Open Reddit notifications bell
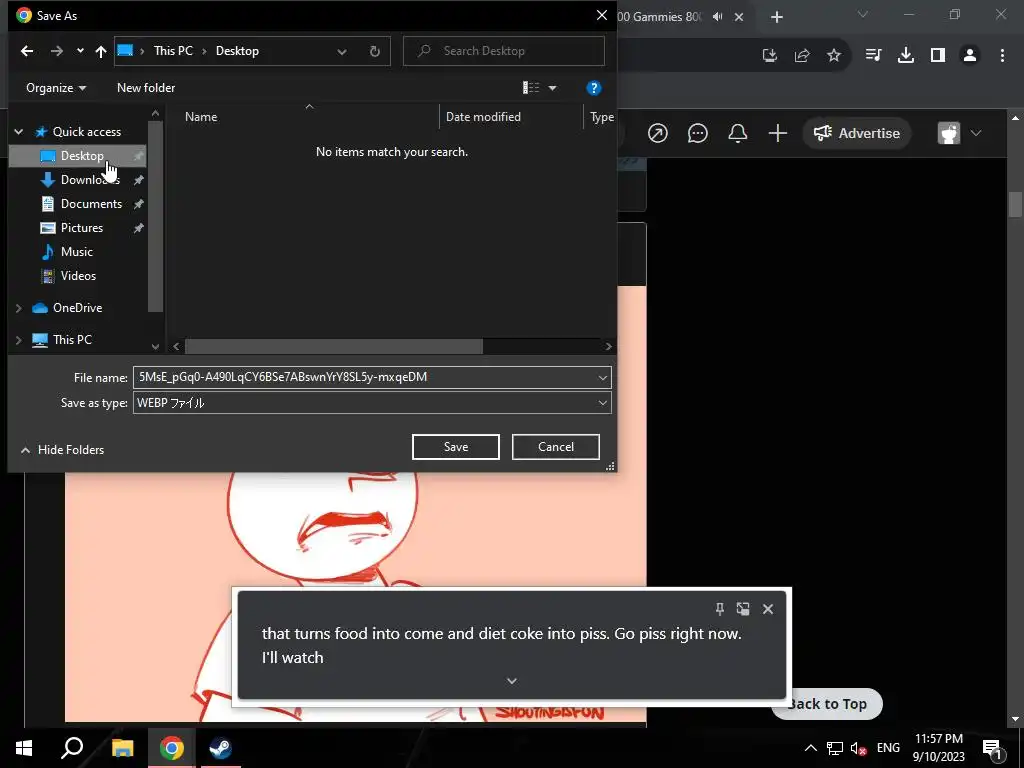 (738, 133)
